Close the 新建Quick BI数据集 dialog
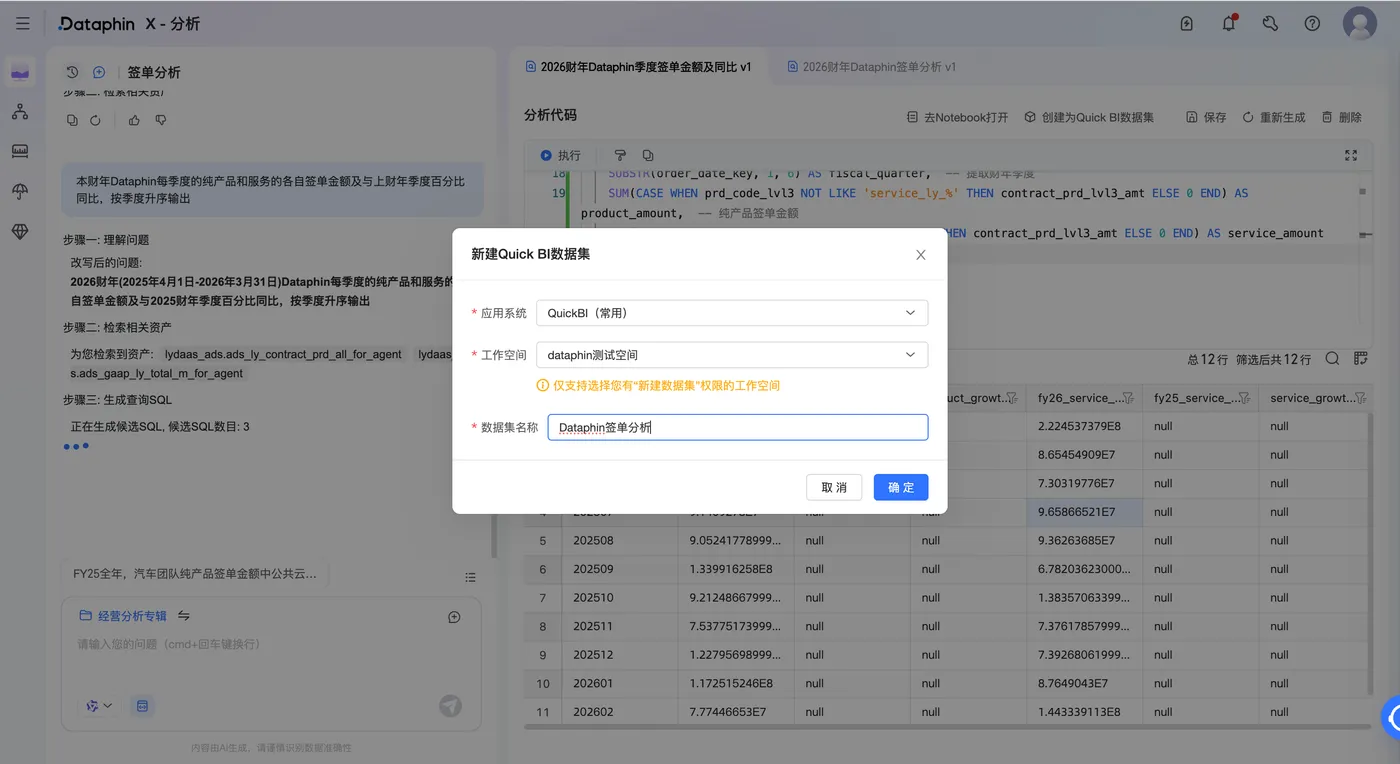Screen dimensions: 1400x764 point(921,255)
